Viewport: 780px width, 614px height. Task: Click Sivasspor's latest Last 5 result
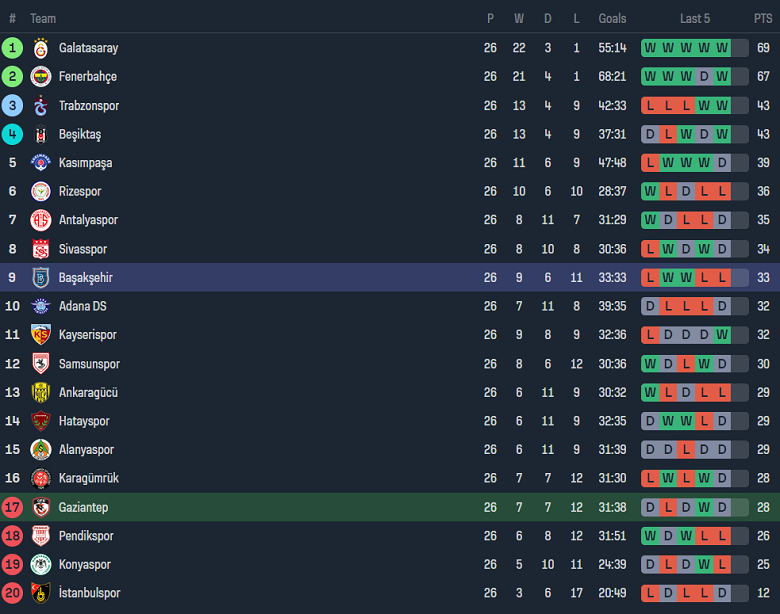(x=722, y=249)
